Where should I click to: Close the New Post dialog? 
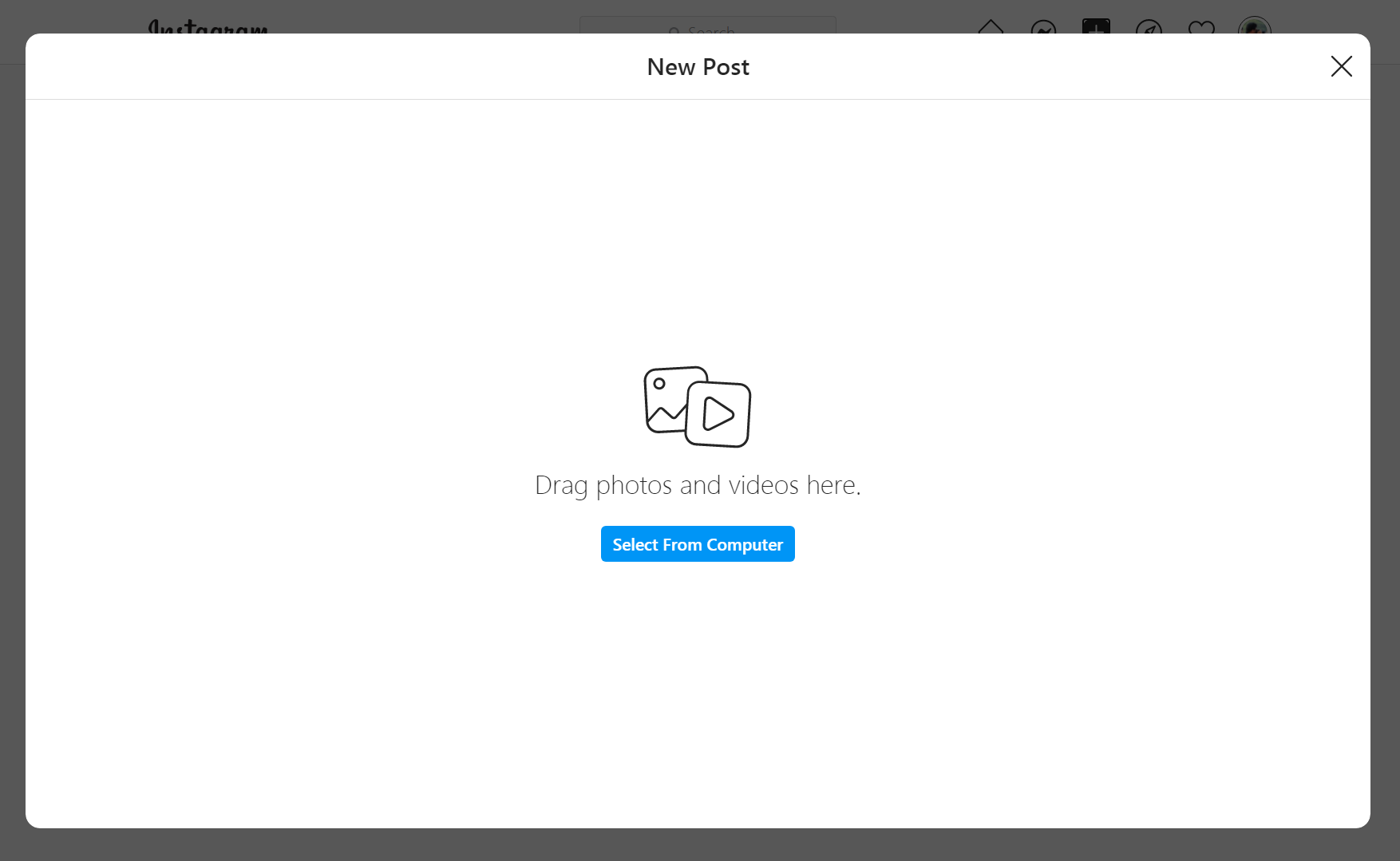pos(1342,66)
